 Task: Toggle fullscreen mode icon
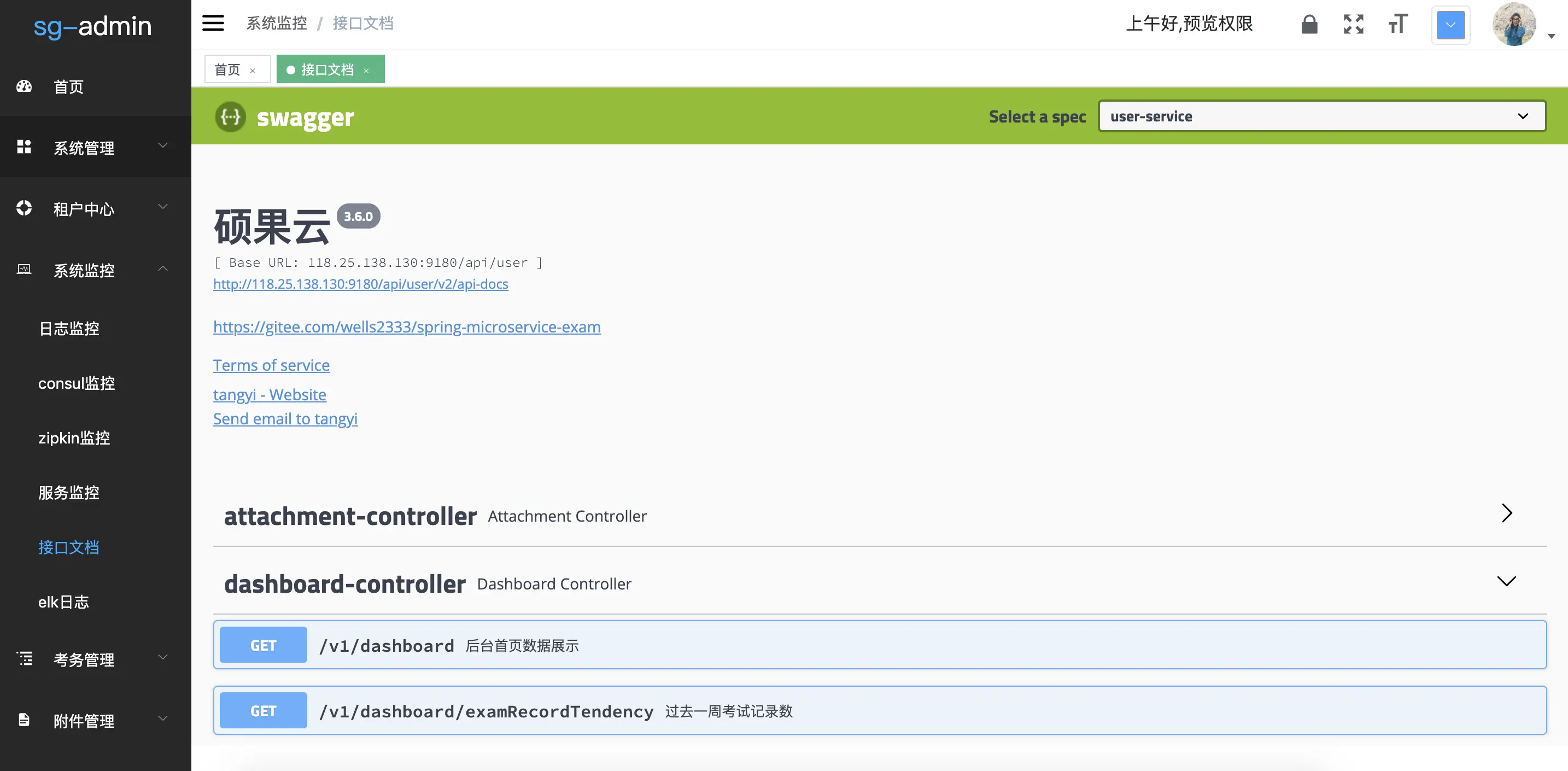1353,25
